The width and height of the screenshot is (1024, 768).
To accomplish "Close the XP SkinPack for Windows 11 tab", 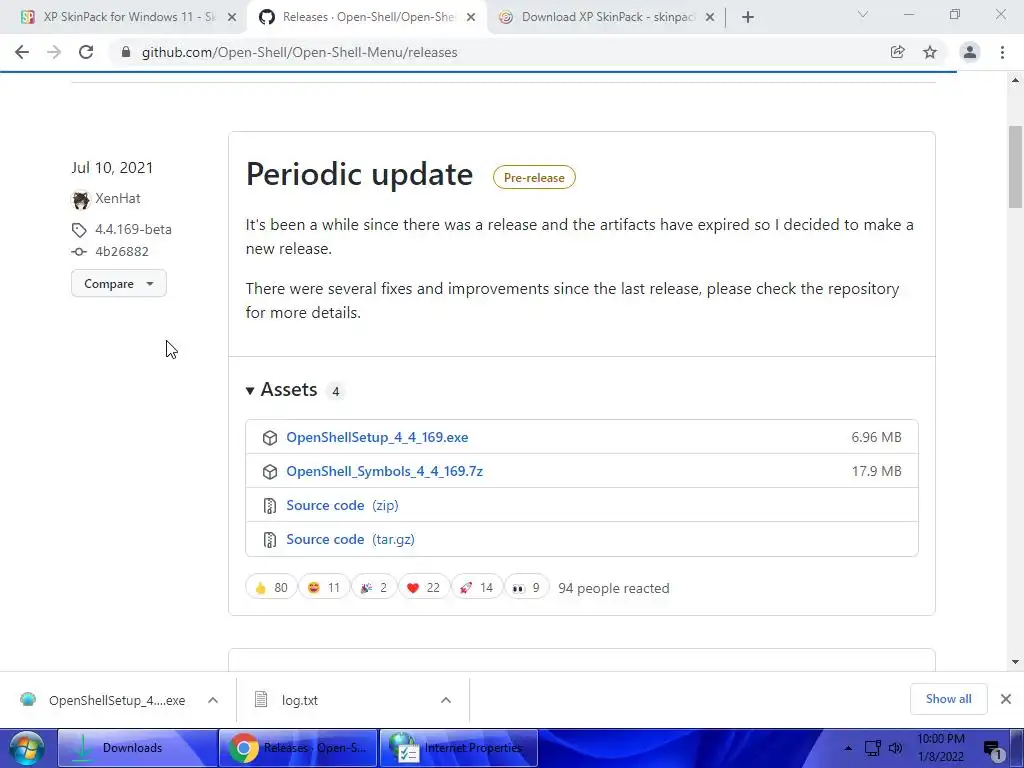I will (x=232, y=18).
